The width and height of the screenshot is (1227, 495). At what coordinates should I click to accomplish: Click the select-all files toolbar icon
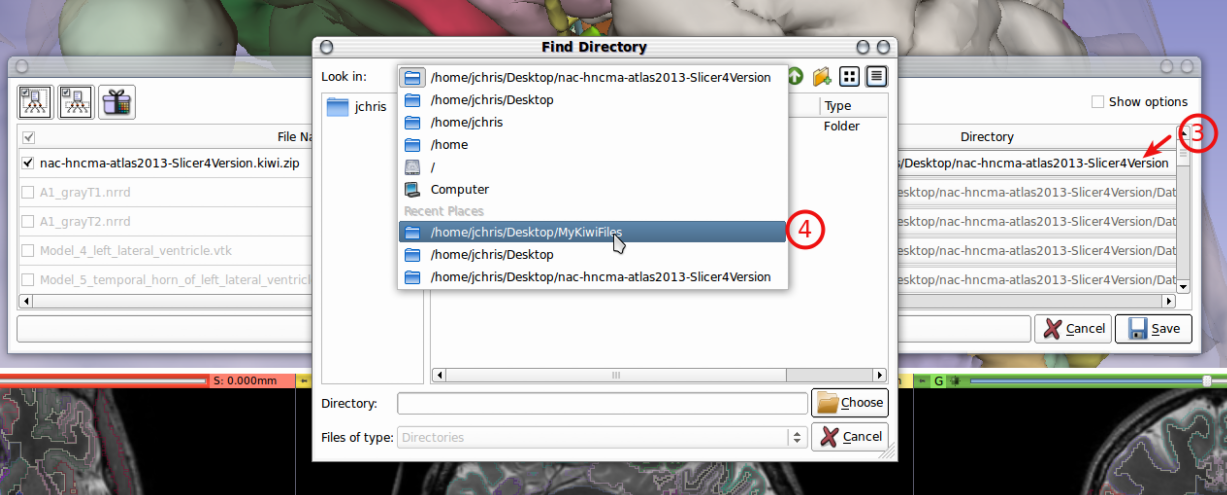[35, 101]
